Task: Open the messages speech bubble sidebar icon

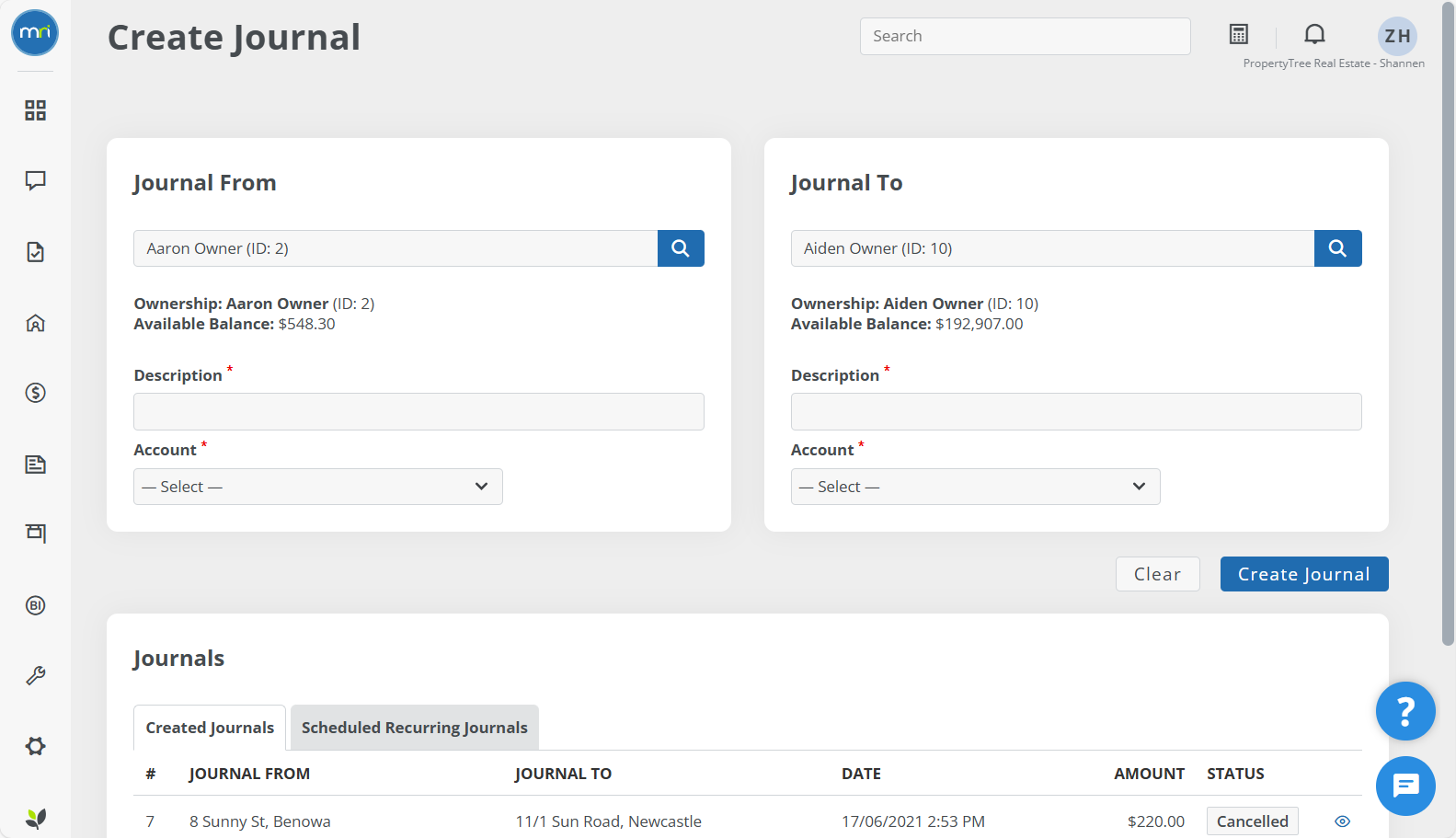Action: (35, 180)
